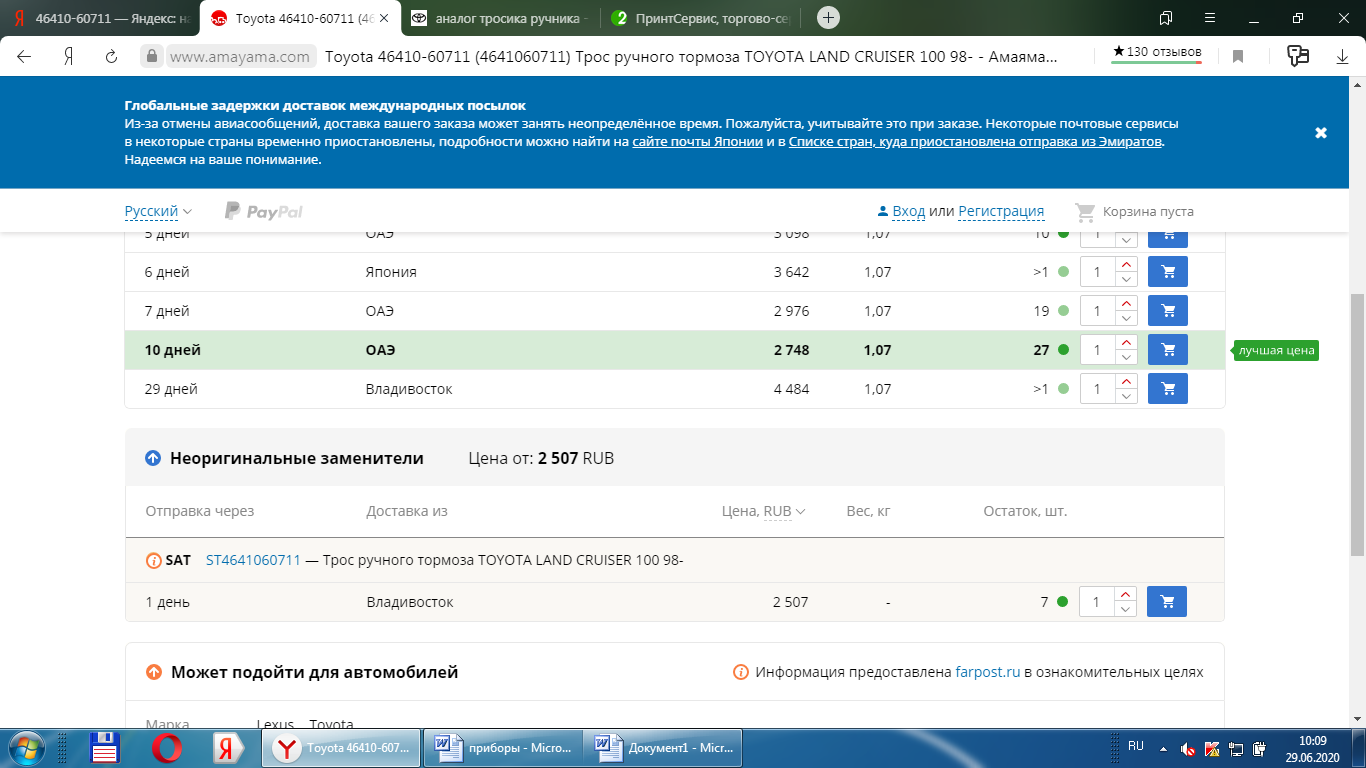Open the save floppy icon in taskbar

point(105,747)
